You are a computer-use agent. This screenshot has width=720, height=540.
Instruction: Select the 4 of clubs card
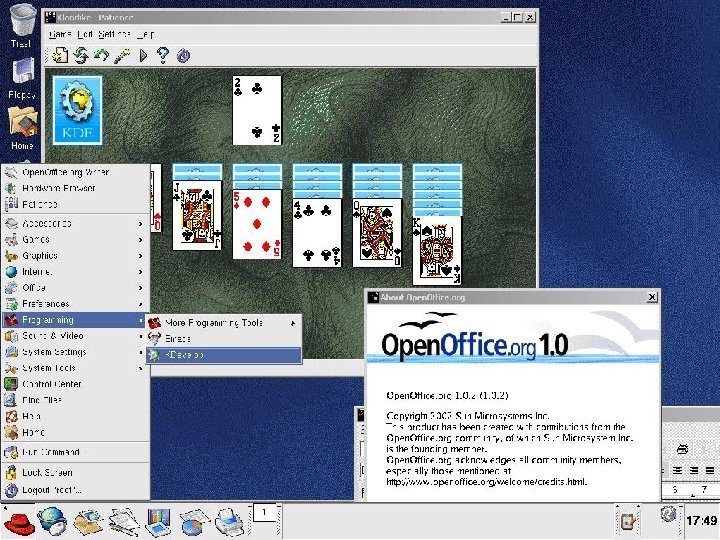click(x=317, y=233)
